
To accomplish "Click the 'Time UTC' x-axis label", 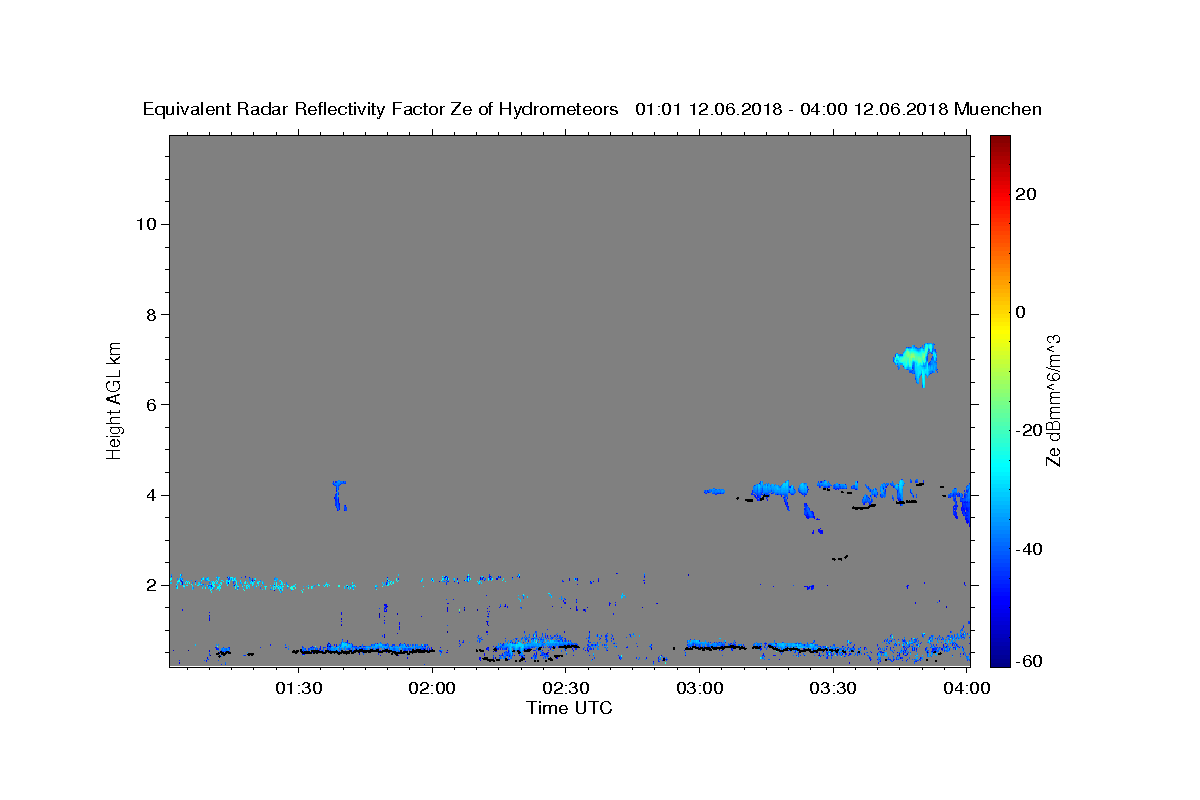I will (x=569, y=708).
